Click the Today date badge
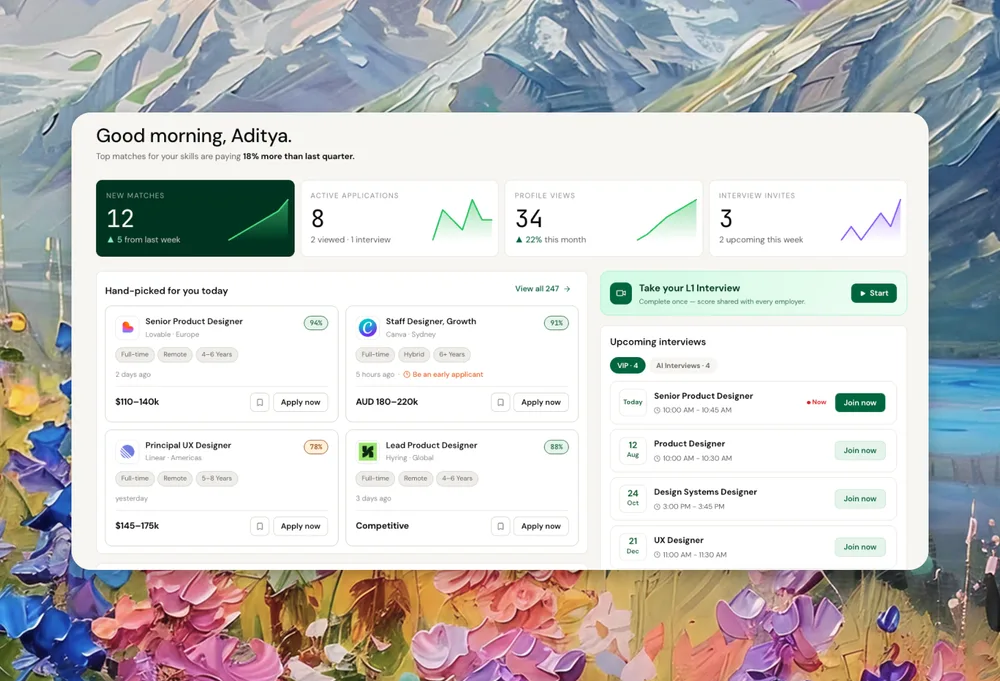This screenshot has height=681, width=1000. [633, 402]
